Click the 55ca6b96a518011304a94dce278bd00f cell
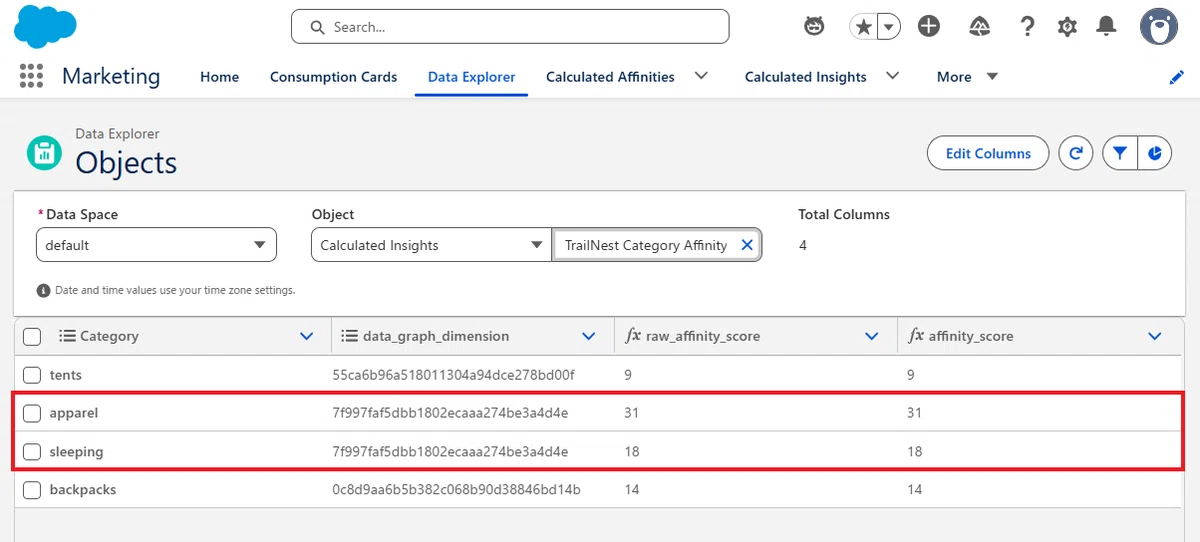The image size is (1200, 542). (x=454, y=375)
